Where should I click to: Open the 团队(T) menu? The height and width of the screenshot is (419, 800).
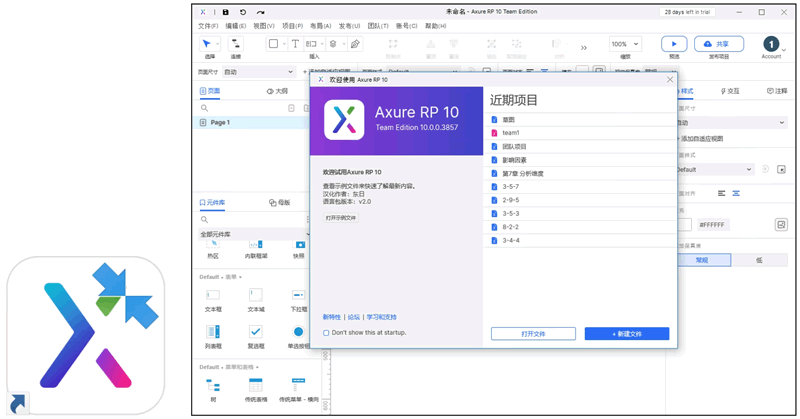point(378,26)
